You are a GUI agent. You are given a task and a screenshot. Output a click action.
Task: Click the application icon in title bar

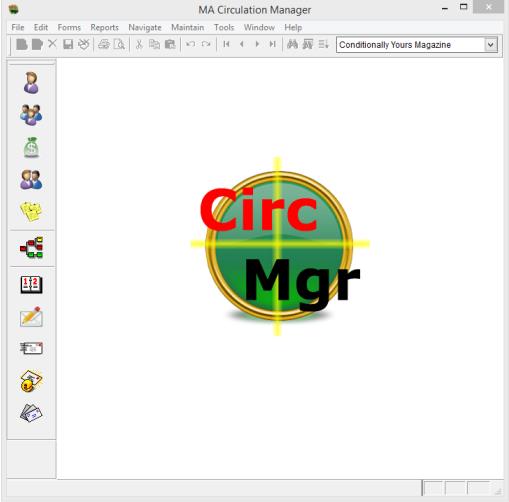click(x=13, y=9)
